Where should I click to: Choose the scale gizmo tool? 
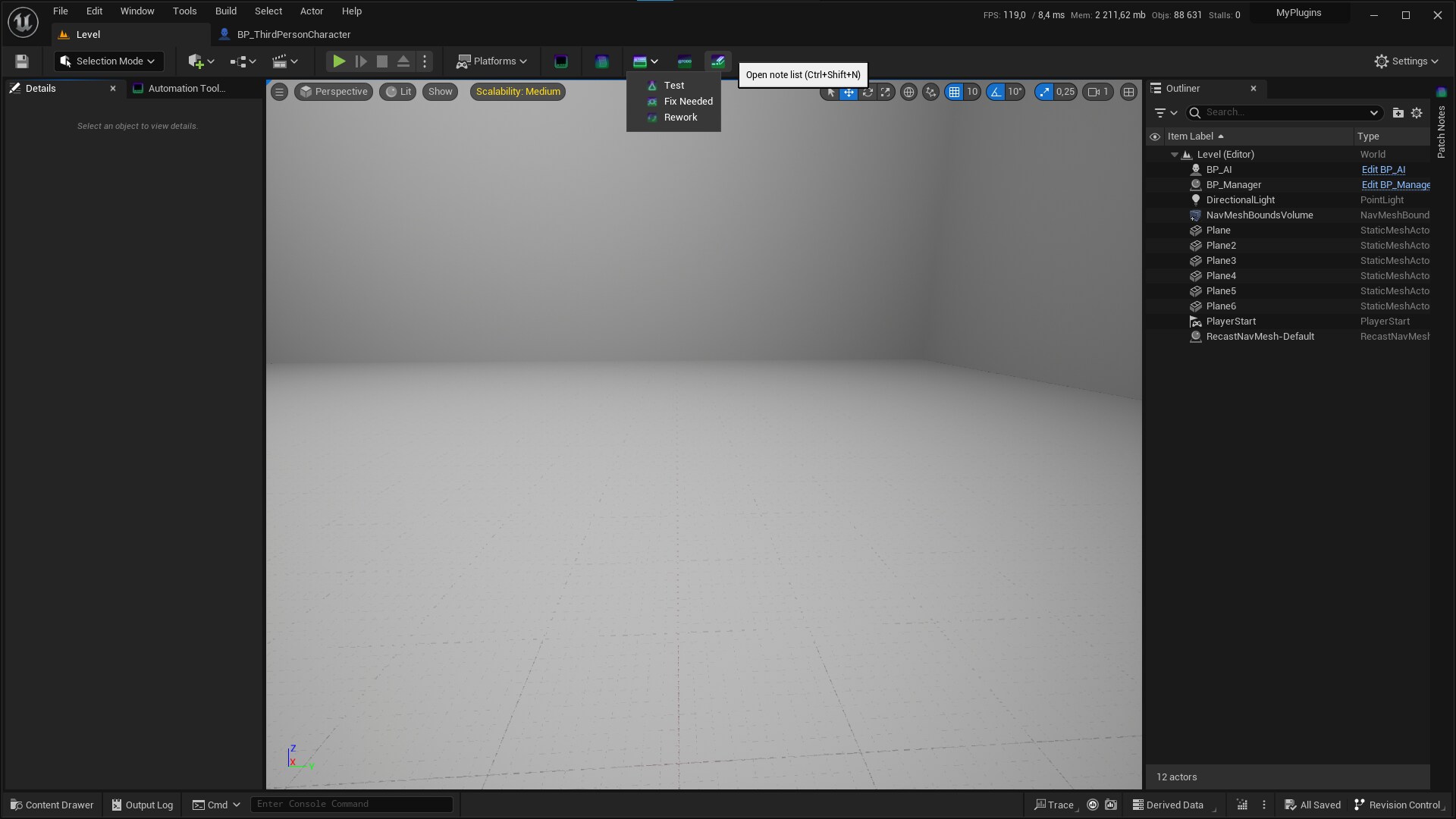click(885, 93)
